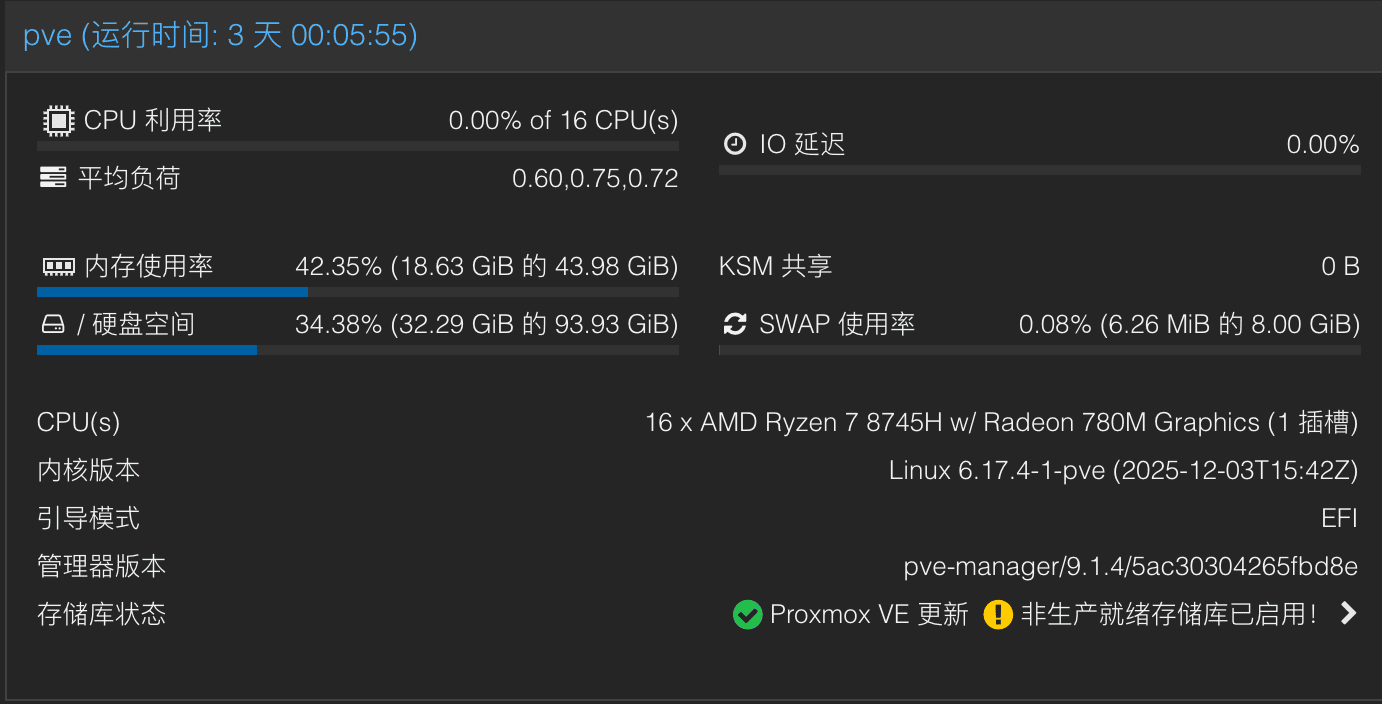The width and height of the screenshot is (1382, 704).
Task: Click the IO delay clock icon
Action: [x=735, y=145]
